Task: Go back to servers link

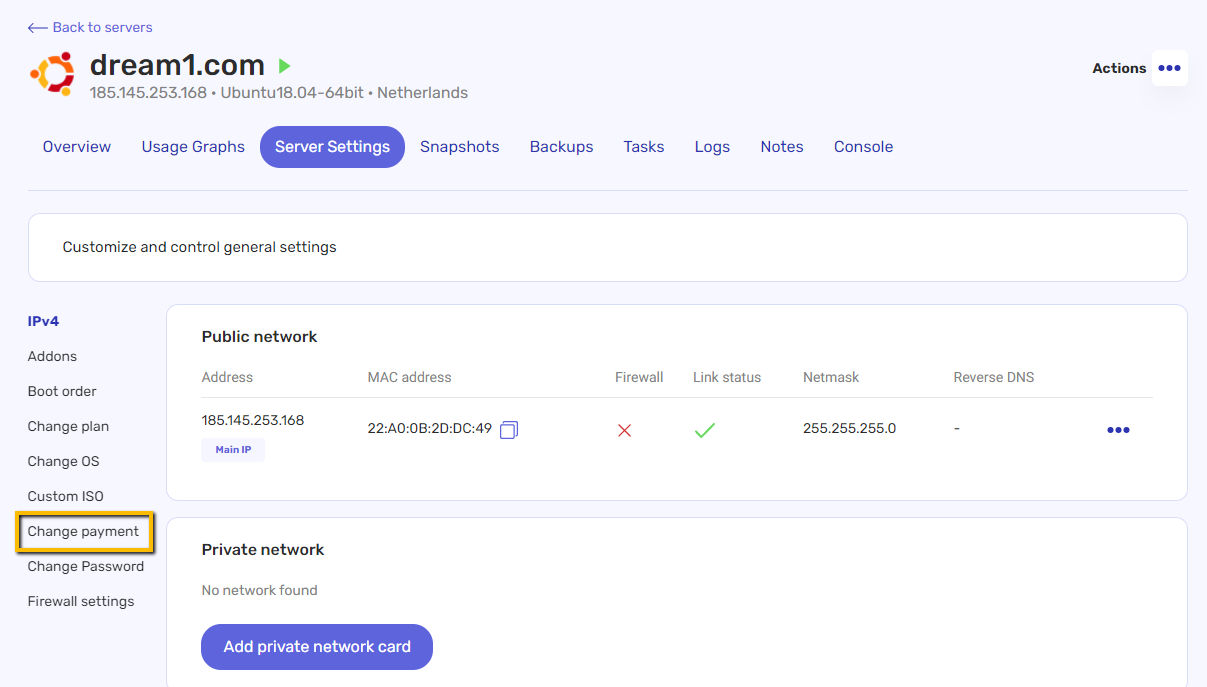Action: click(90, 27)
